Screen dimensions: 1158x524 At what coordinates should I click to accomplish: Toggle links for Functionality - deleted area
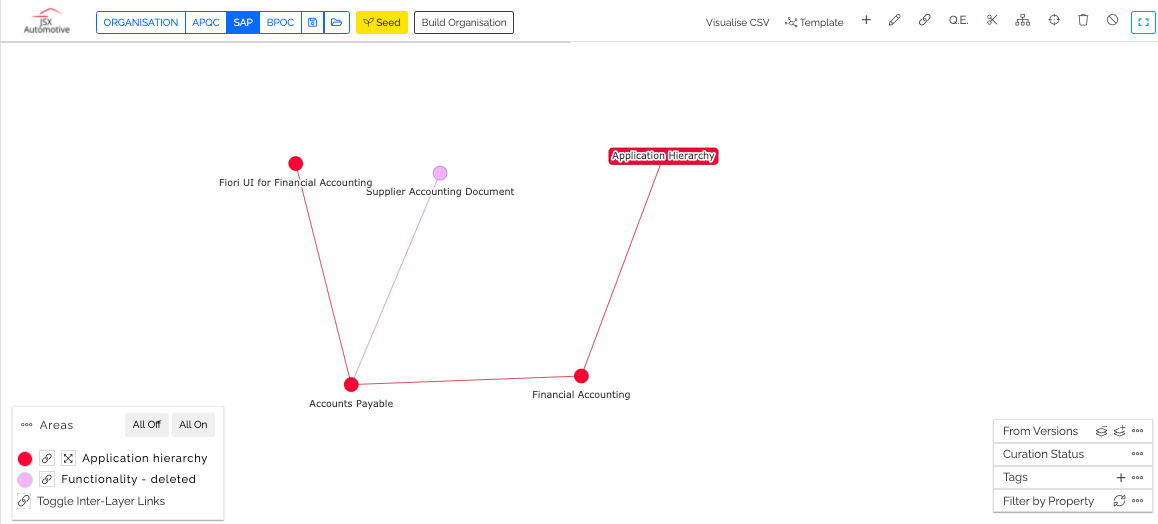click(x=47, y=480)
